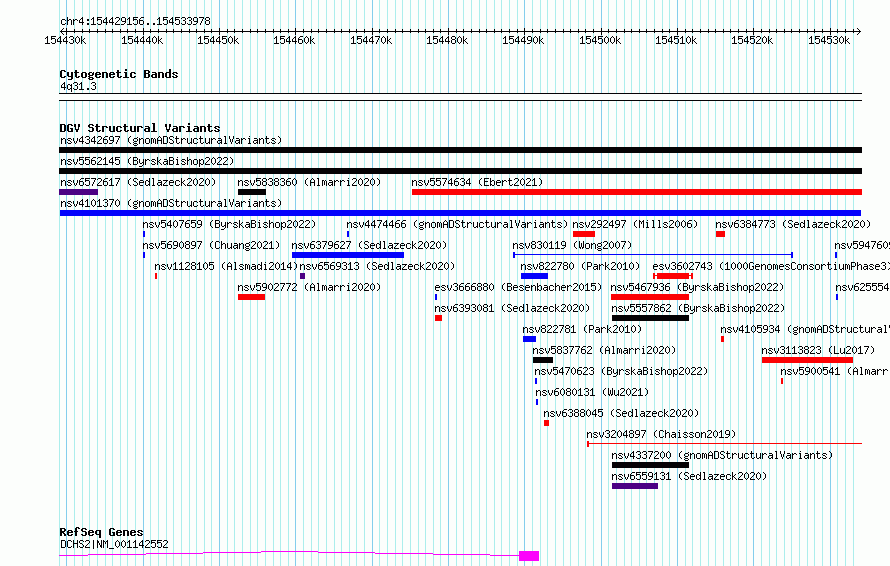Viewport: 890px width, 566px height.
Task: Click the black nsv4337200 variant bar
Action: pyautogui.click(x=650, y=466)
